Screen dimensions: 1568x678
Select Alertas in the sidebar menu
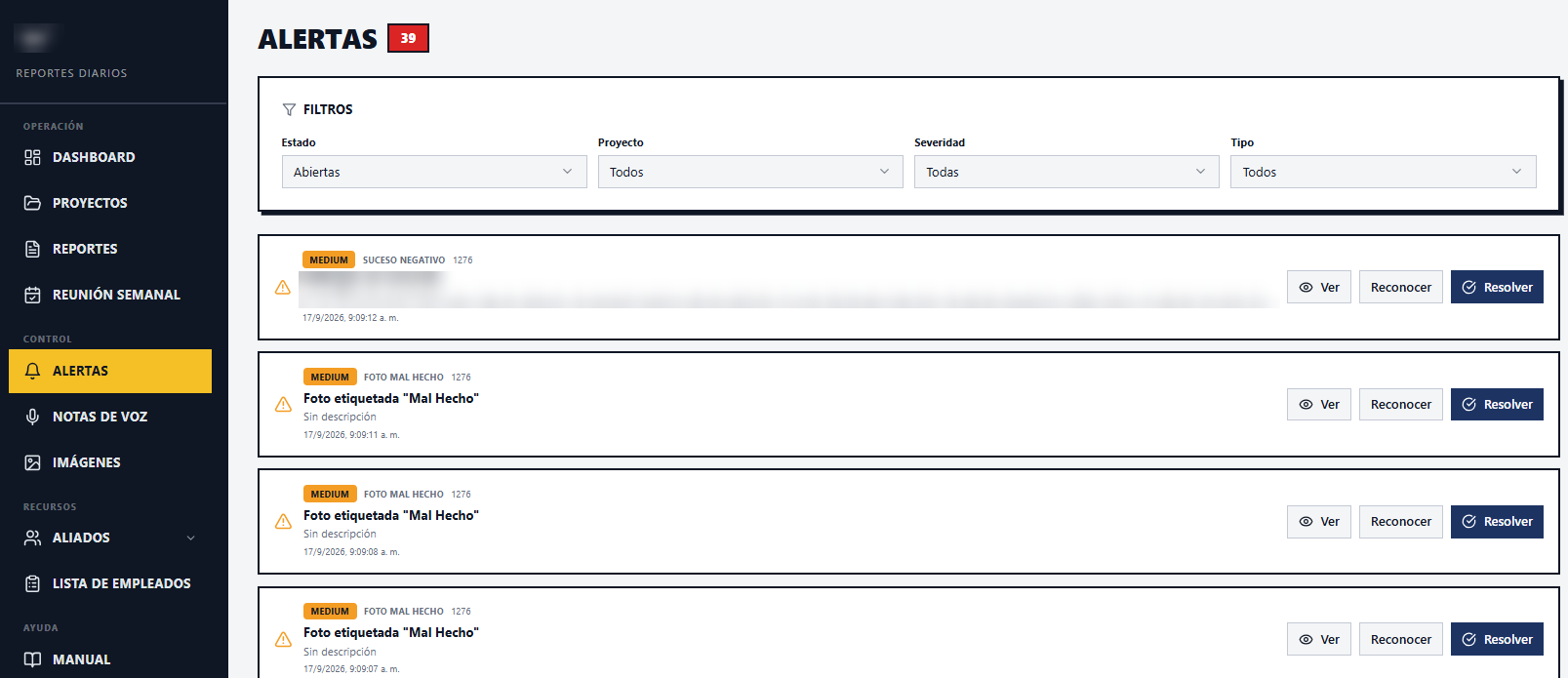tap(110, 371)
